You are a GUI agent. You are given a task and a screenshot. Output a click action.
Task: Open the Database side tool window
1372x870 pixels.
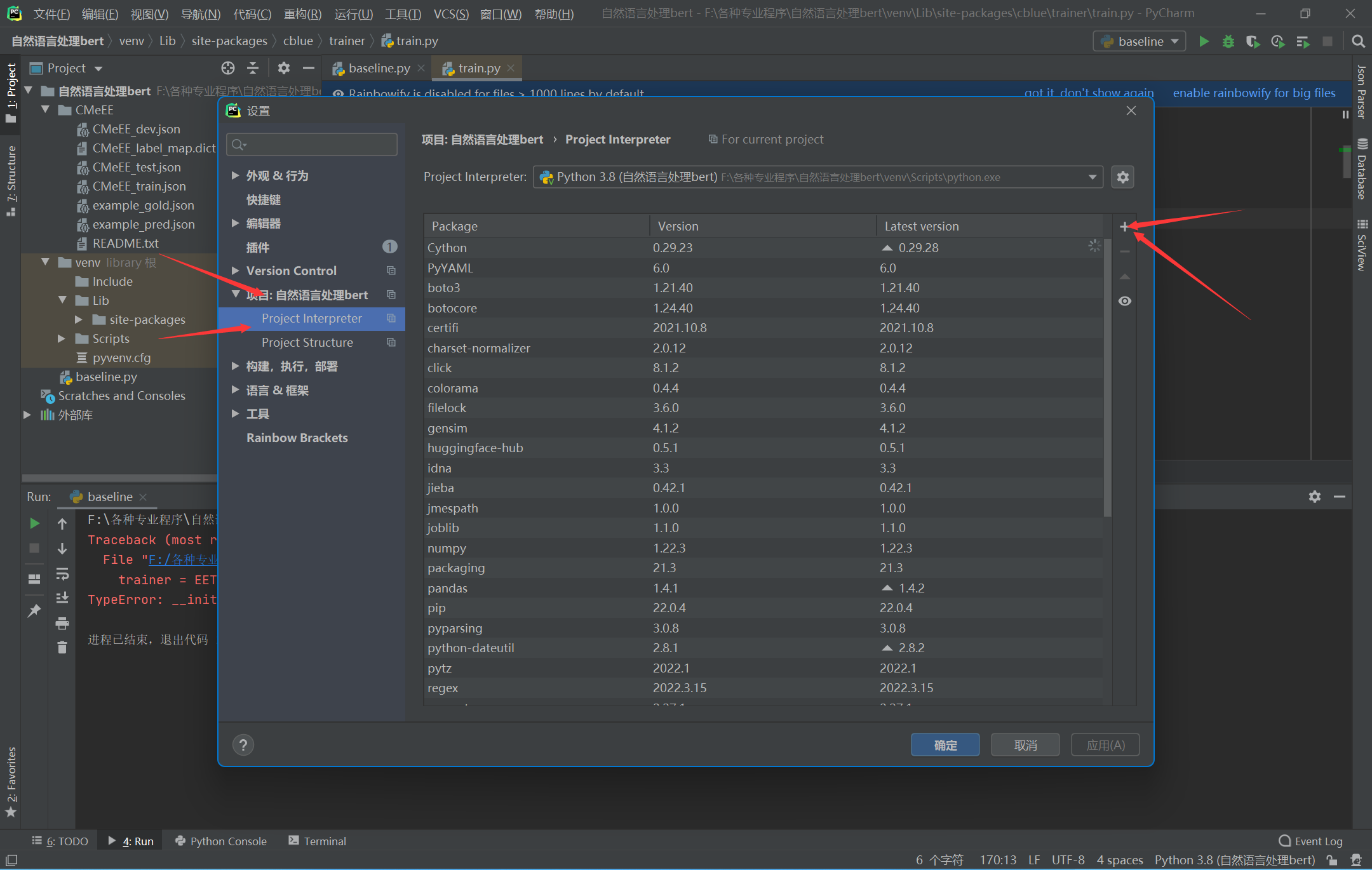coord(1361,169)
